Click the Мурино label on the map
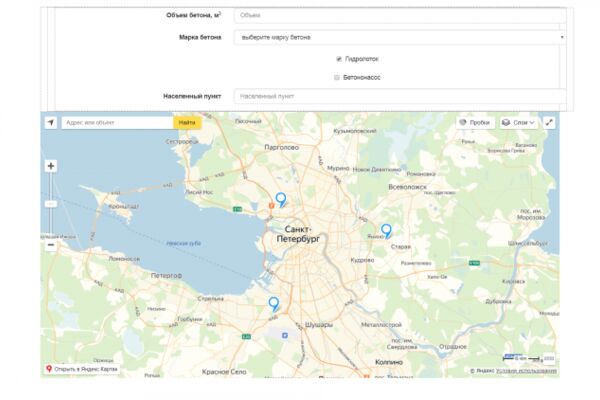600x400 pixels. point(338,168)
